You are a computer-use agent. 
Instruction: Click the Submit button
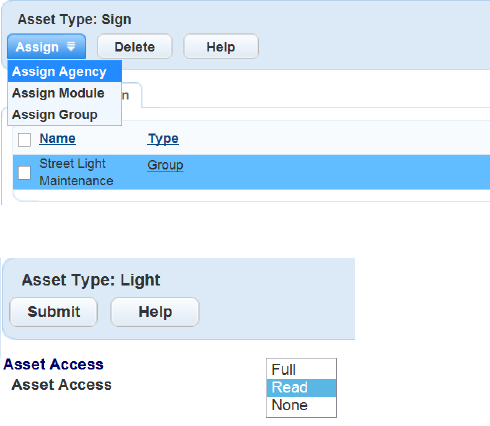point(54,312)
